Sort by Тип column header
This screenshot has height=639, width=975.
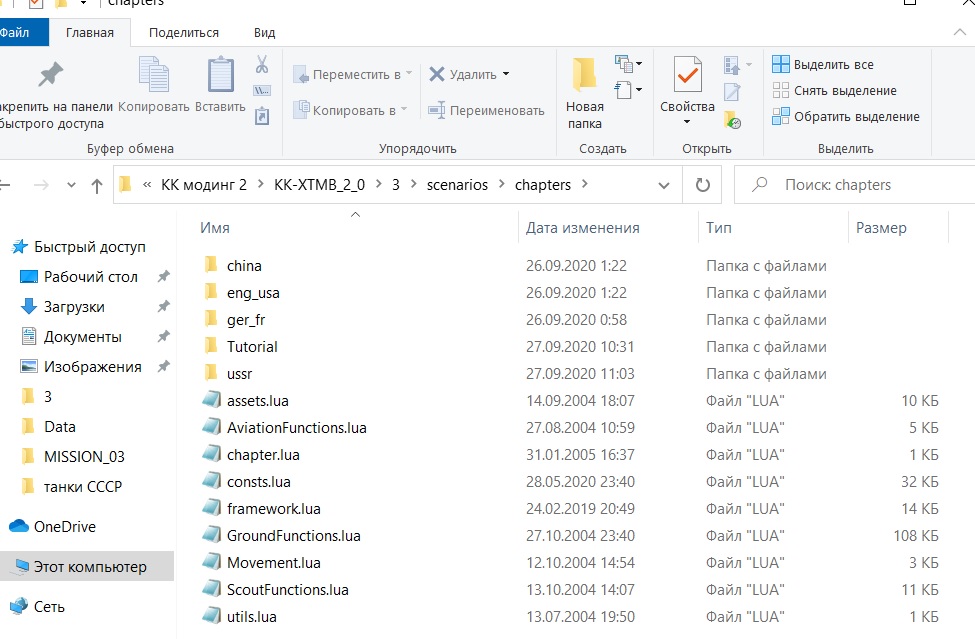pyautogui.click(x=719, y=228)
